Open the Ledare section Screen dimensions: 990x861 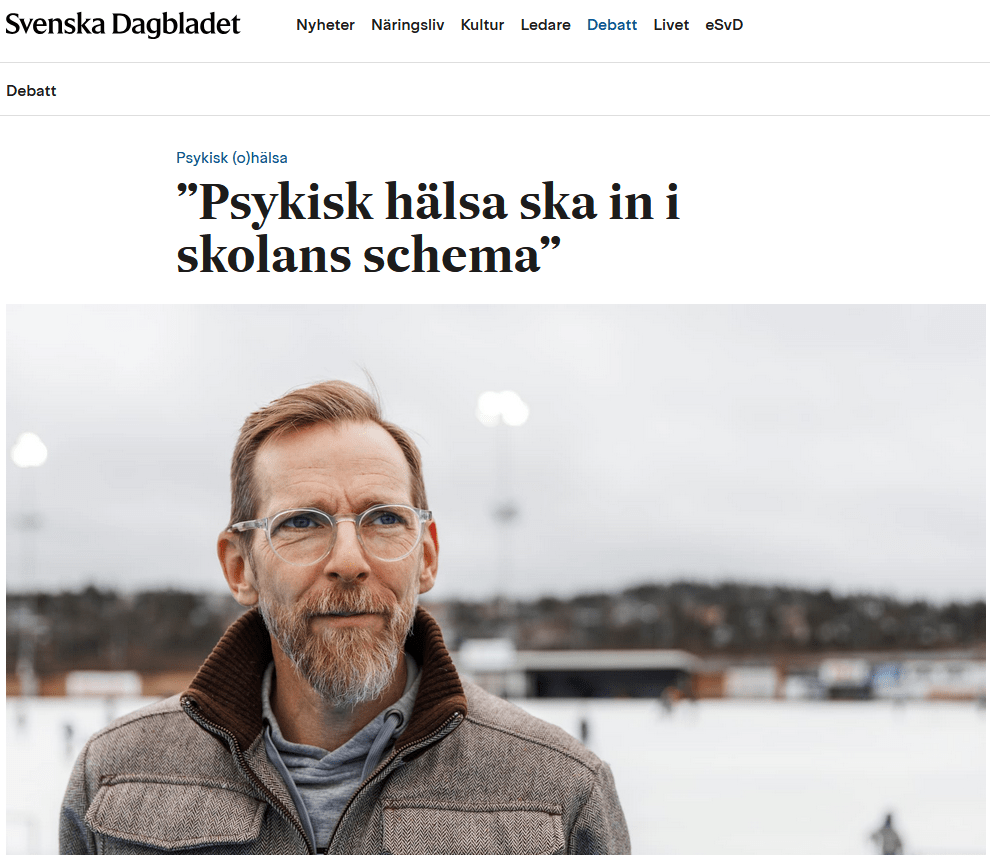546,25
